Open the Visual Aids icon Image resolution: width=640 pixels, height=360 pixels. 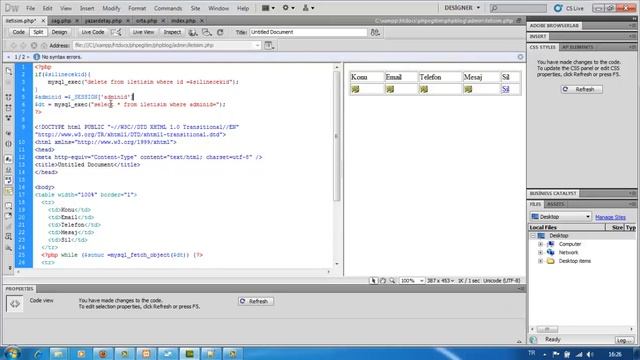(x=207, y=32)
